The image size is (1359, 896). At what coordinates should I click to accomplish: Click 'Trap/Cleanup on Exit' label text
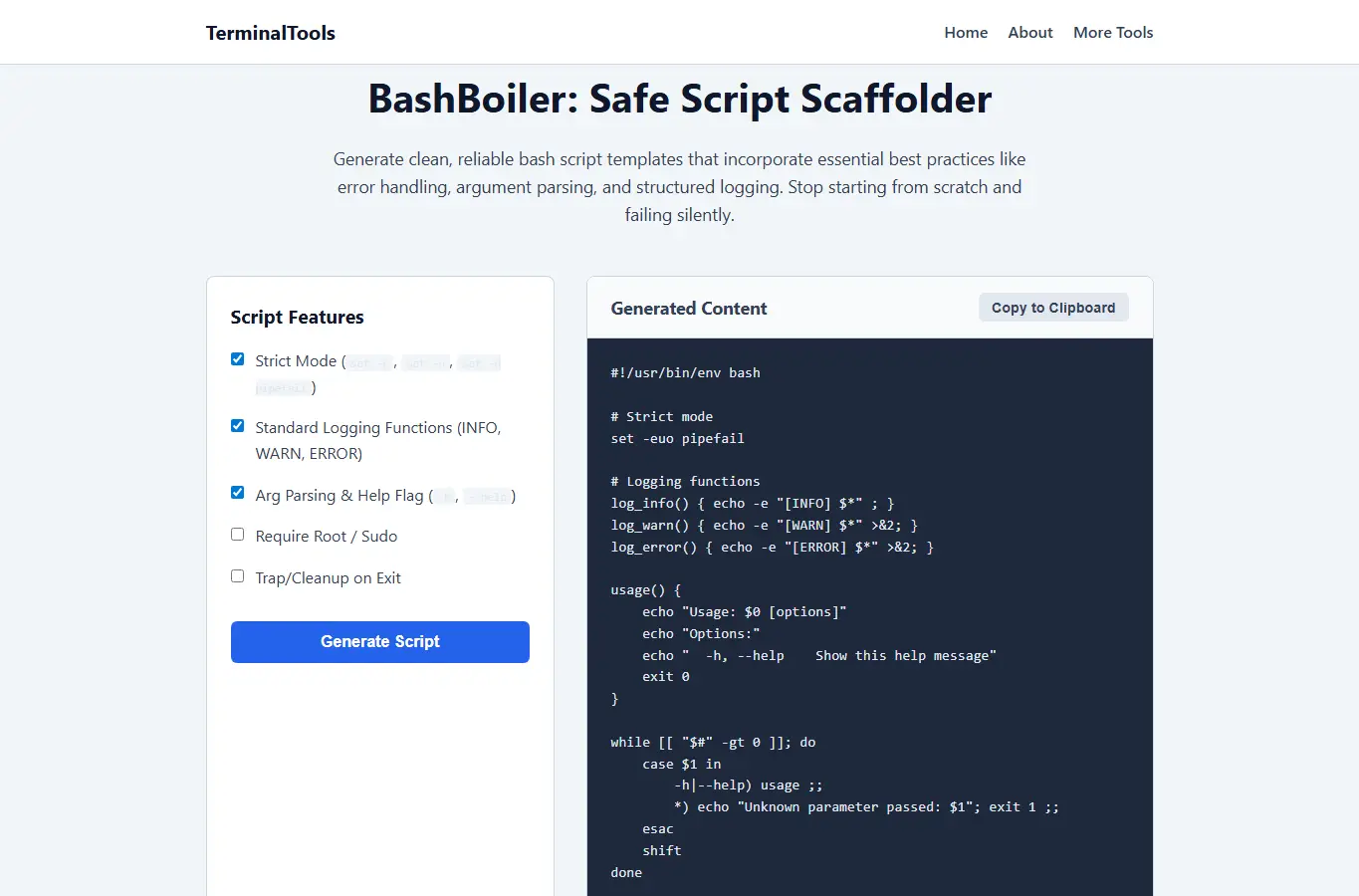[329, 578]
